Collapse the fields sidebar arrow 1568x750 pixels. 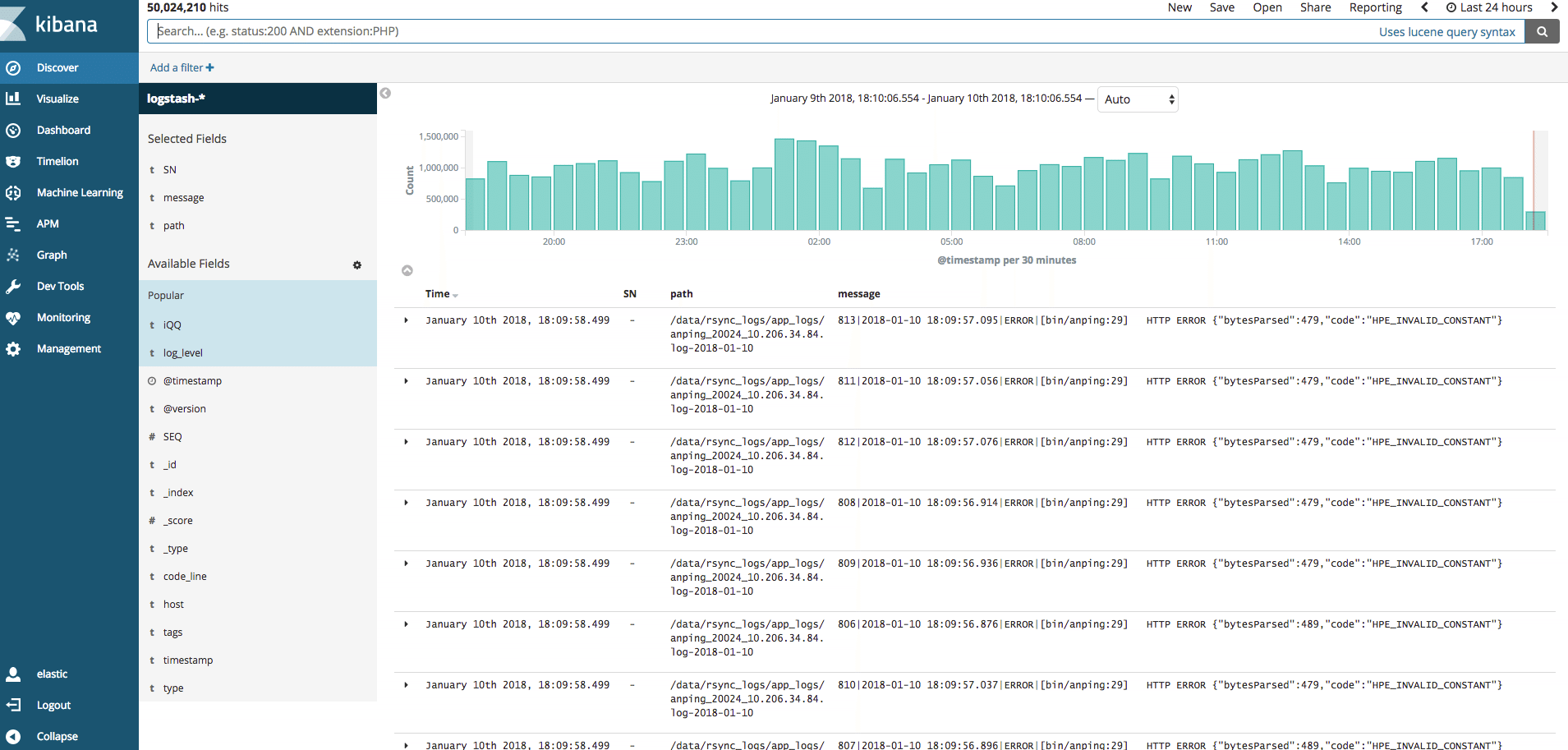click(x=385, y=93)
